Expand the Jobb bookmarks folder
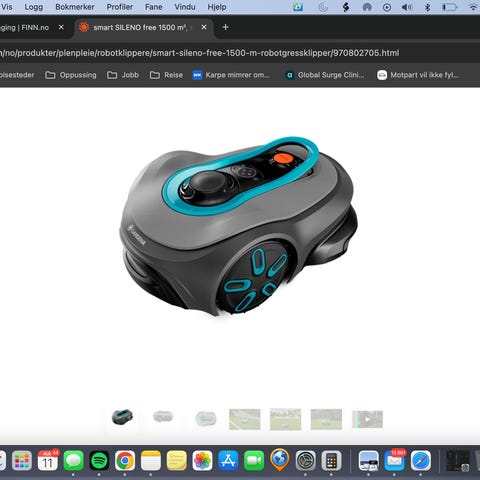Viewport: 480px width, 480px height. point(123,75)
